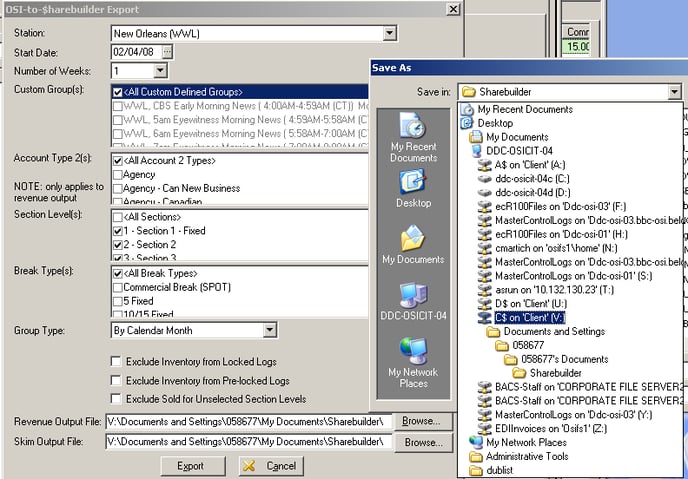Viewport: 688px width, 479px height.
Task: Select Sharebuilder folder in tree list
Action: pos(547,373)
